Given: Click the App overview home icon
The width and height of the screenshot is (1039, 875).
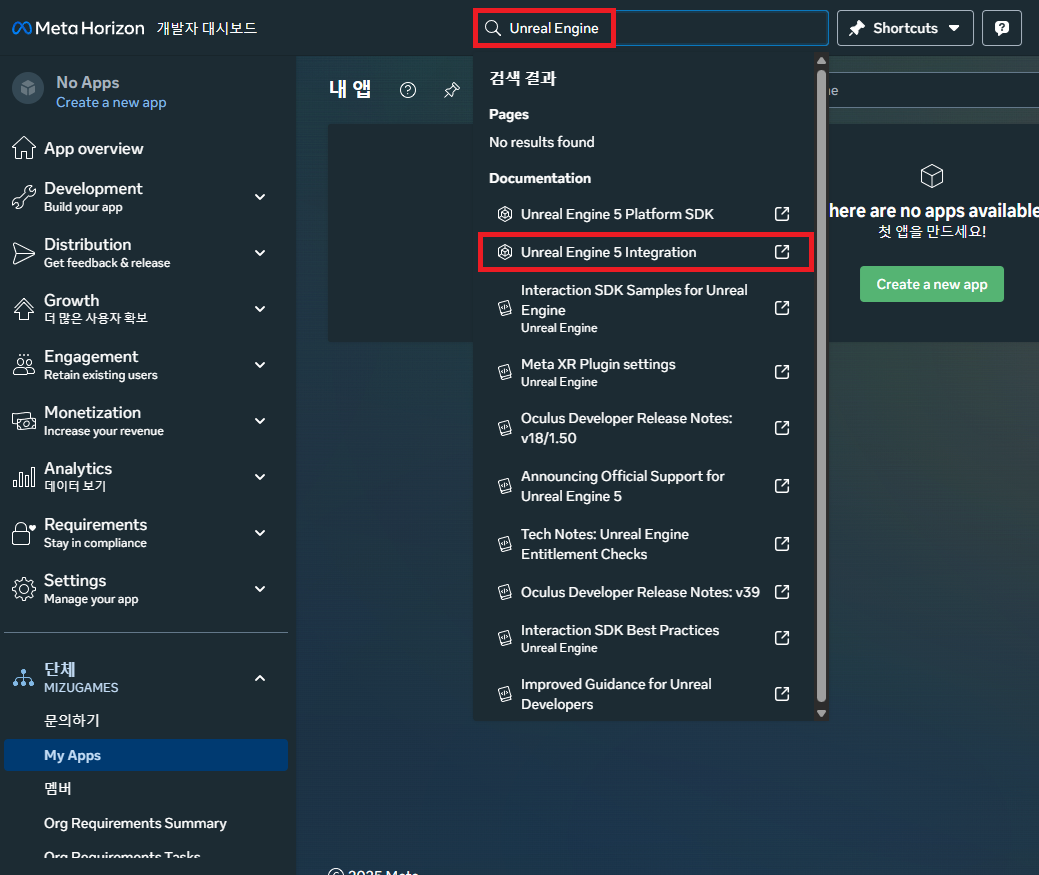Looking at the screenshot, I should click(24, 148).
